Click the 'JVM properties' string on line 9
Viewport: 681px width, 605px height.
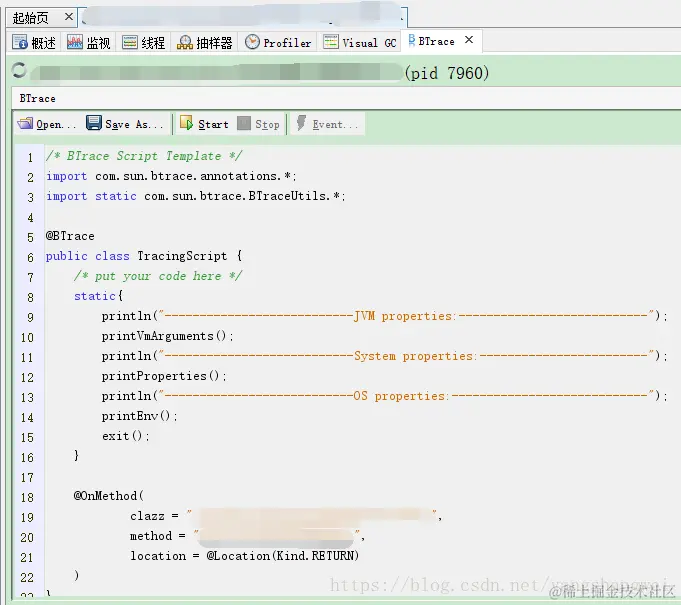click(405, 316)
